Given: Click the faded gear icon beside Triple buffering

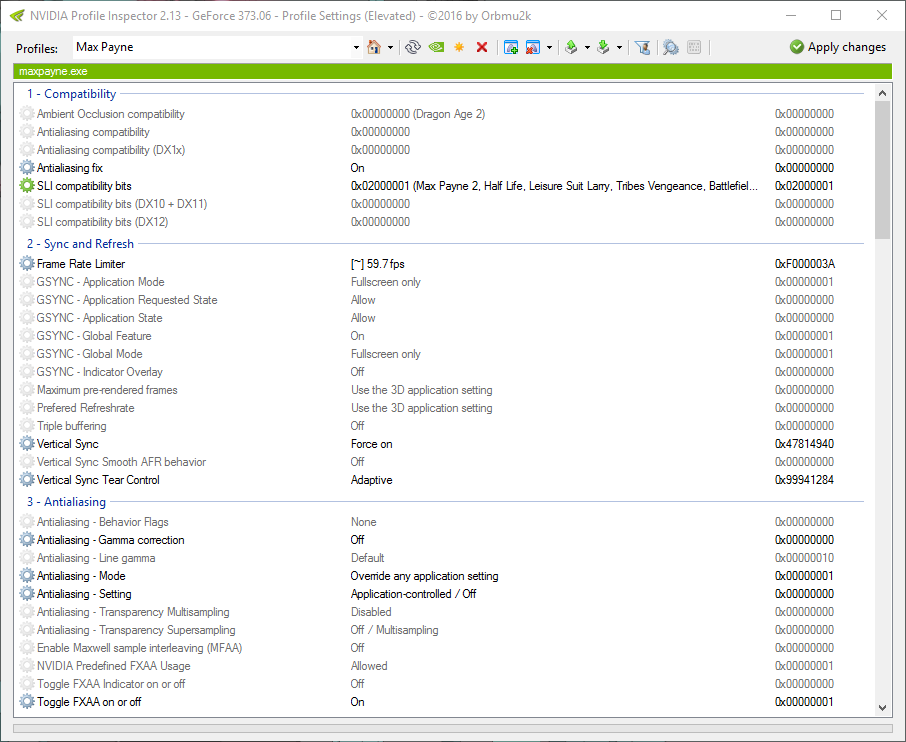Looking at the screenshot, I should (x=27, y=426).
